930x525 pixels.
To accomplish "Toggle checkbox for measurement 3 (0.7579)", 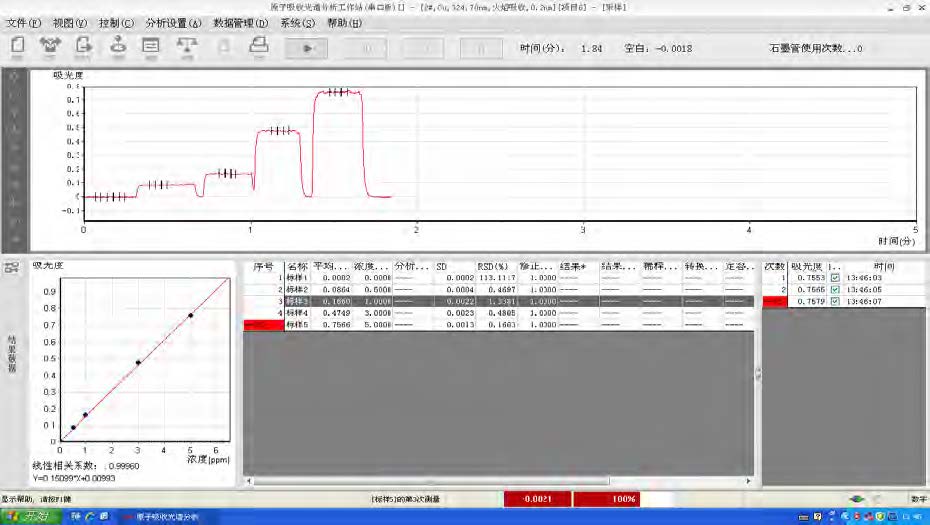I will [835, 300].
